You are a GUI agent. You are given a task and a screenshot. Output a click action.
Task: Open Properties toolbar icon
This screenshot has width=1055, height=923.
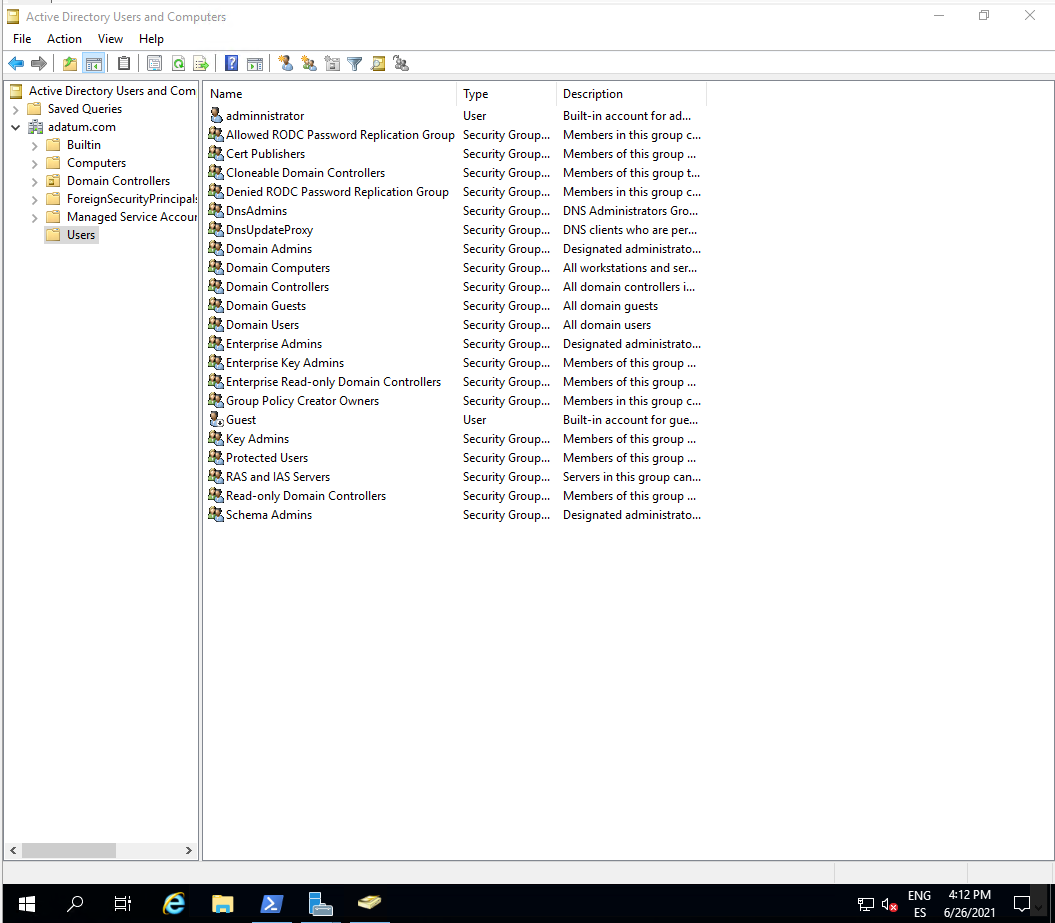[154, 64]
